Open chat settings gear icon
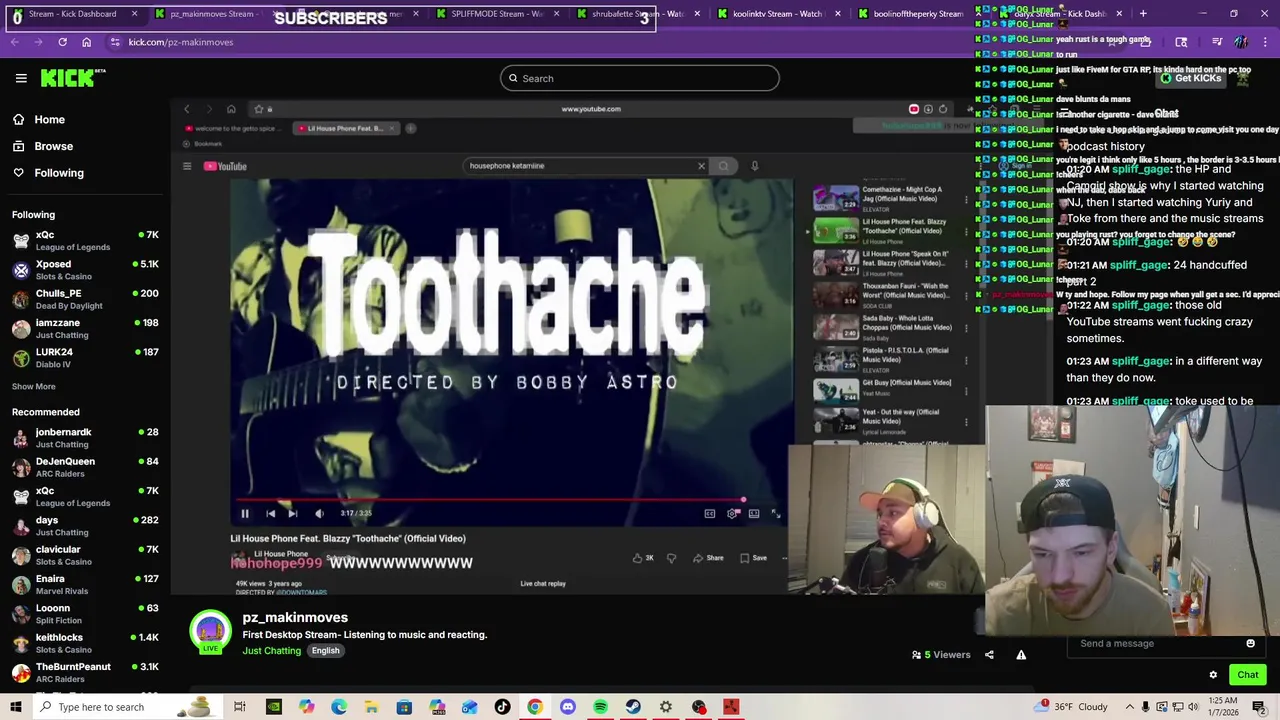 coord(1213,675)
